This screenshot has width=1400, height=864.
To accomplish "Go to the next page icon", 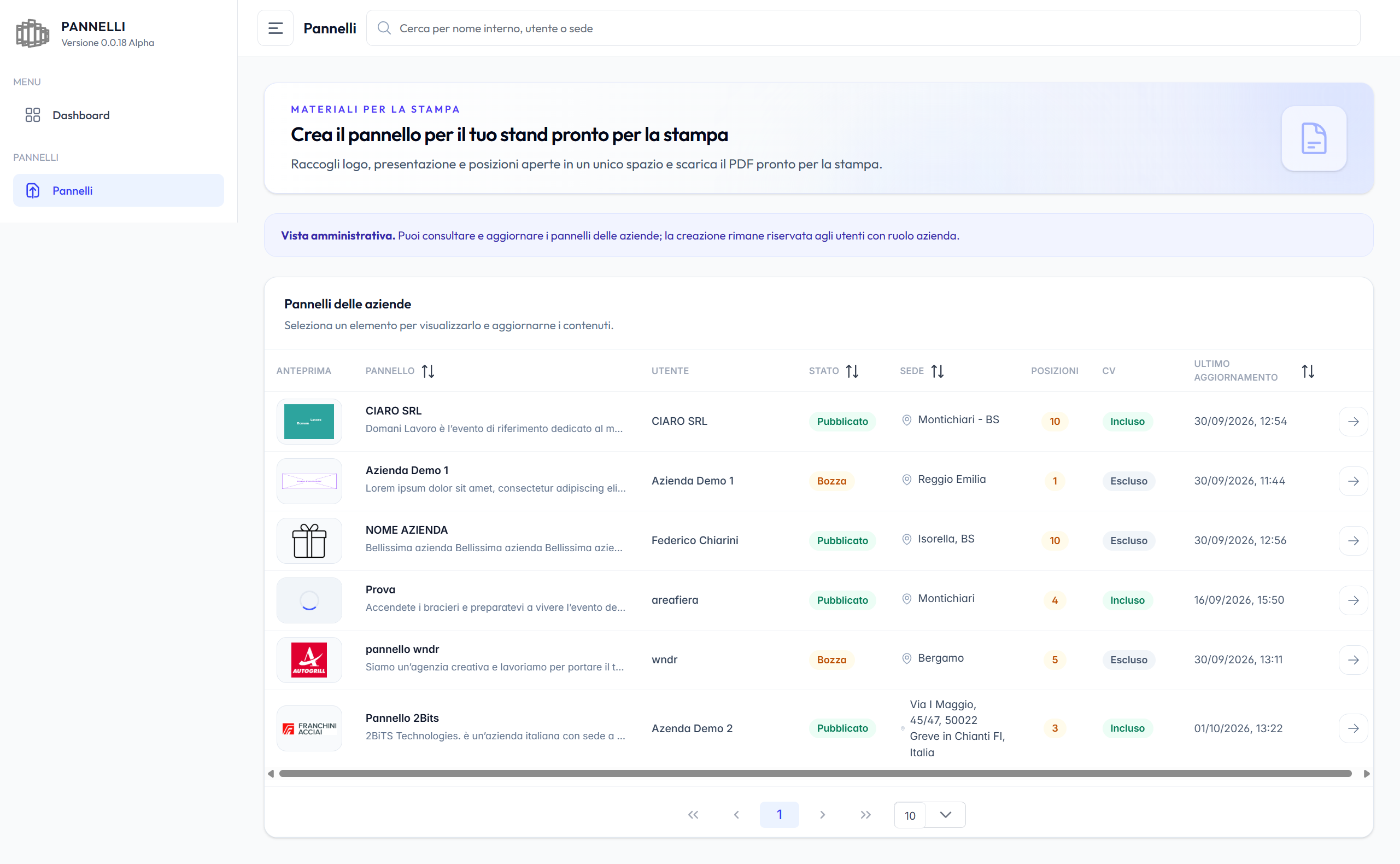I will pyautogui.click(x=822, y=815).
